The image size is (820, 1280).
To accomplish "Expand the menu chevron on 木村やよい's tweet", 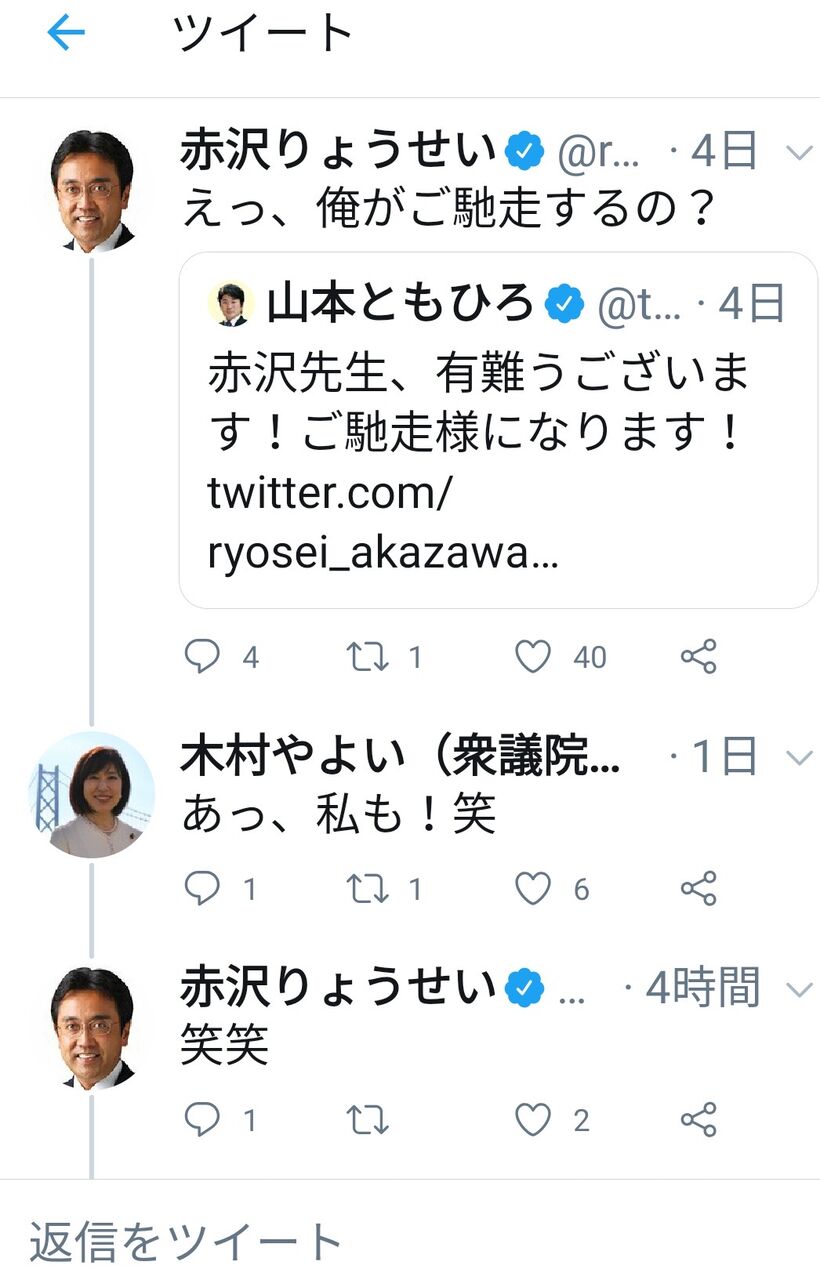I will pos(799,759).
